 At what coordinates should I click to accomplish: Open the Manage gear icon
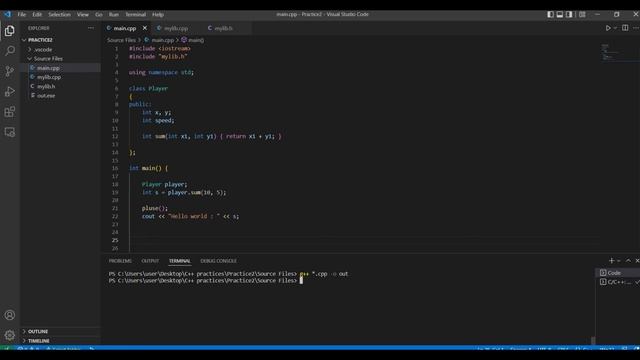[9, 335]
